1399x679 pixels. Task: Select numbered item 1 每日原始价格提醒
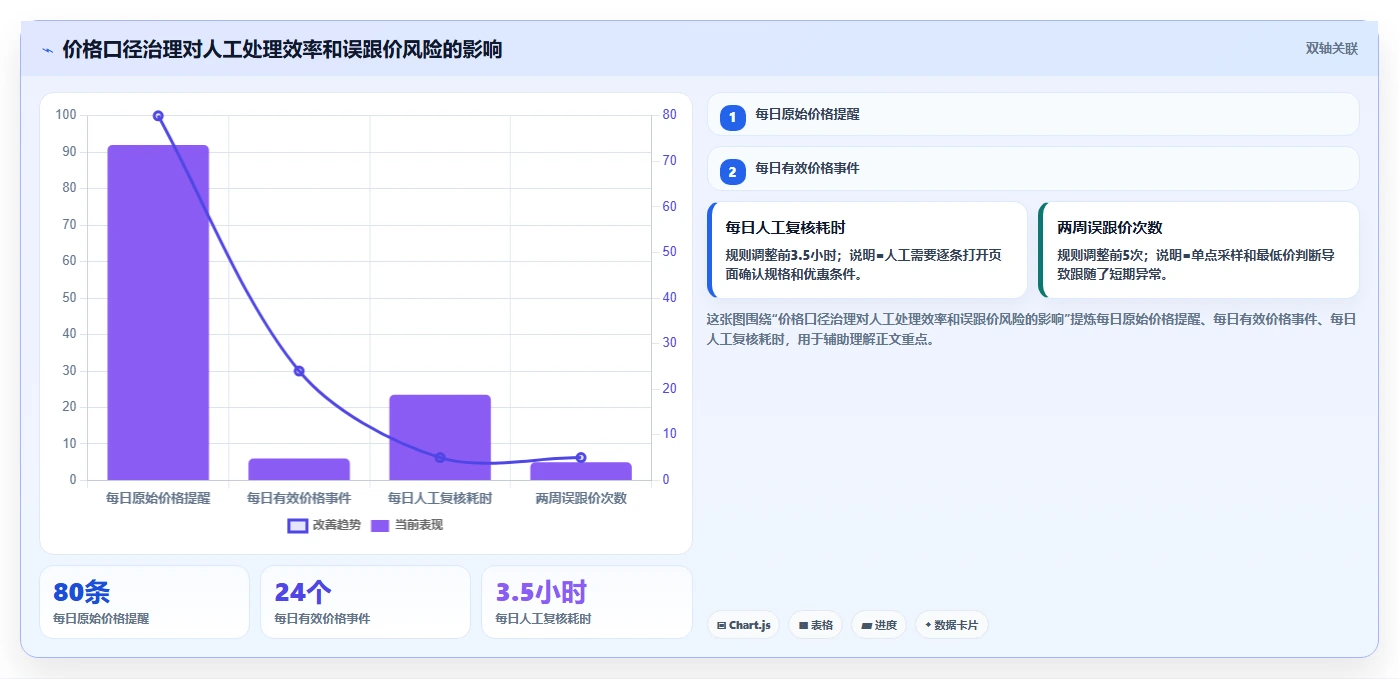point(1033,115)
